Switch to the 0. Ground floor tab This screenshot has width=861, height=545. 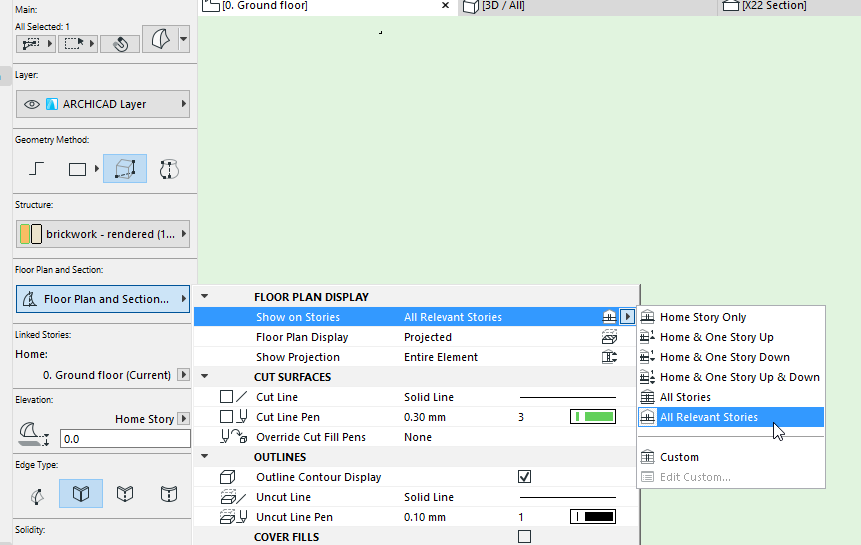[327, 6]
